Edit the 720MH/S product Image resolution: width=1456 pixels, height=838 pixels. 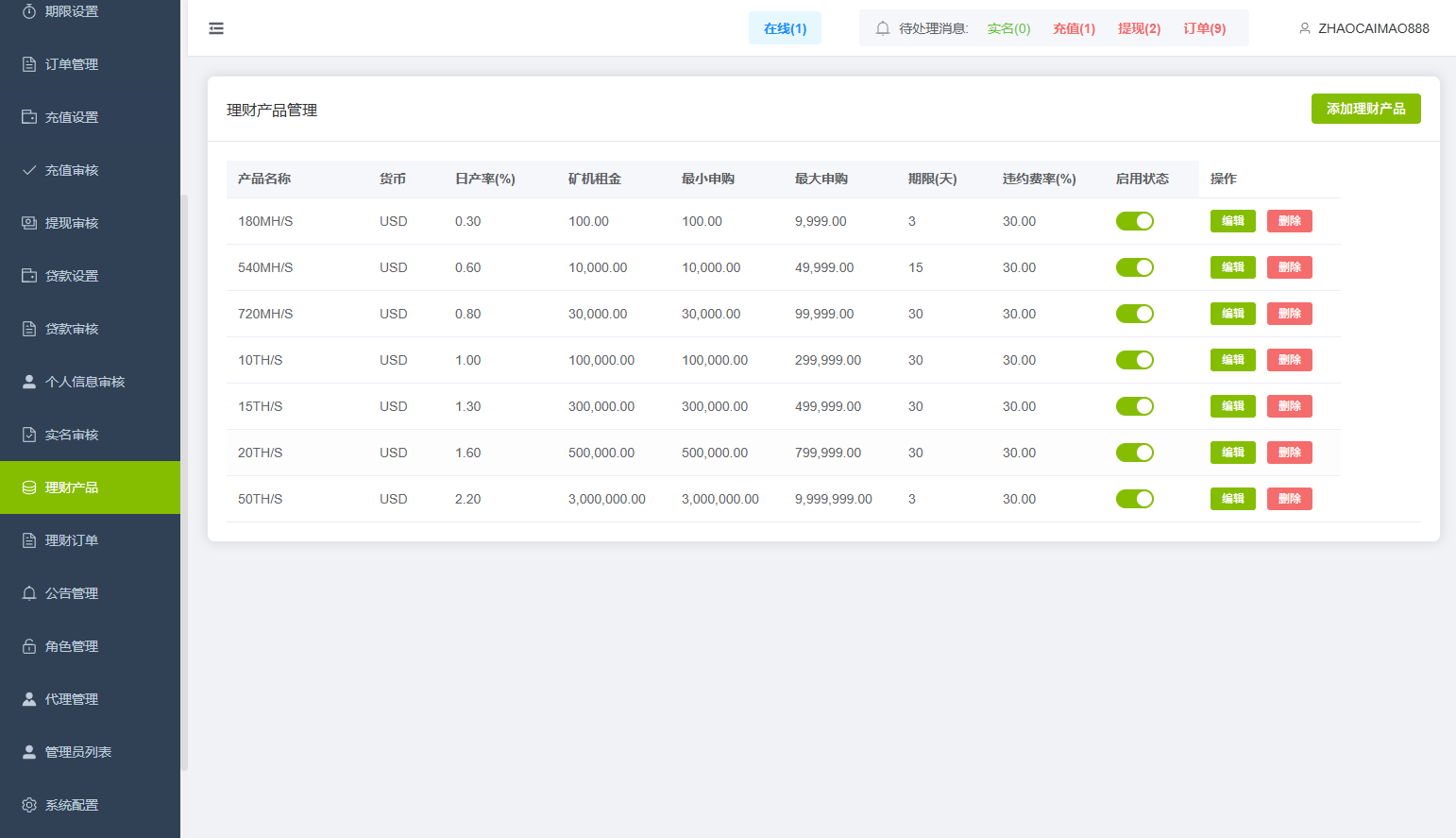tap(1232, 314)
